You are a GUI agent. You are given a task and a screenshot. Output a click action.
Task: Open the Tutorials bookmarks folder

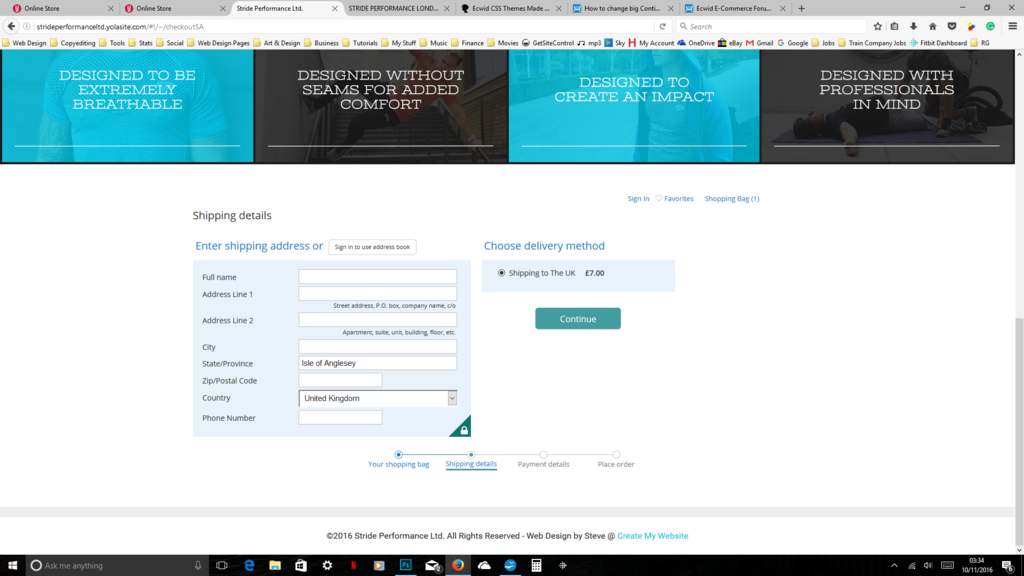[x=360, y=43]
